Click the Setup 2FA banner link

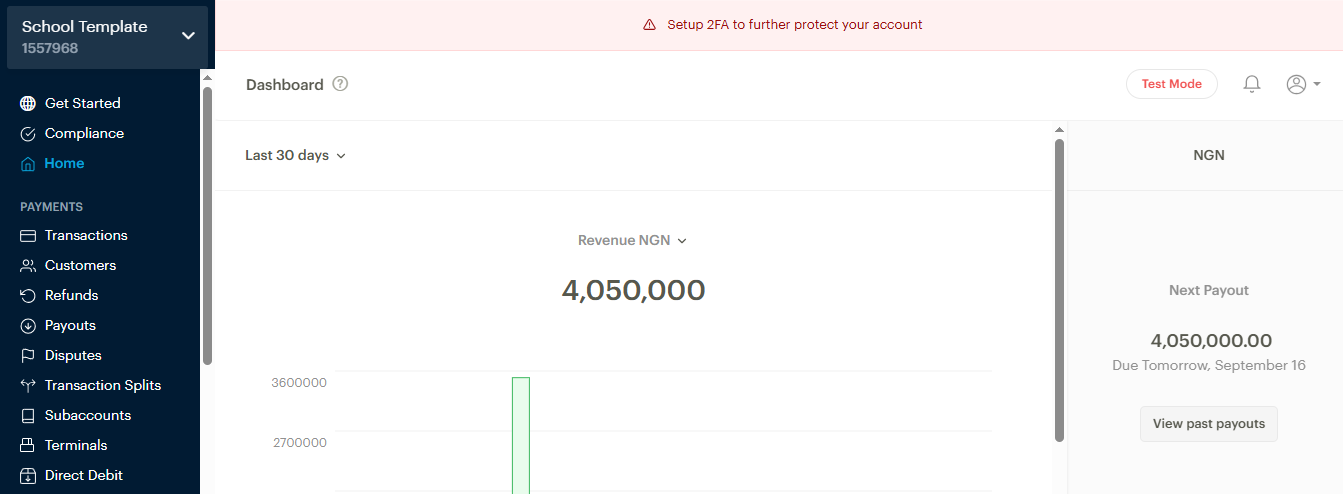(x=794, y=25)
